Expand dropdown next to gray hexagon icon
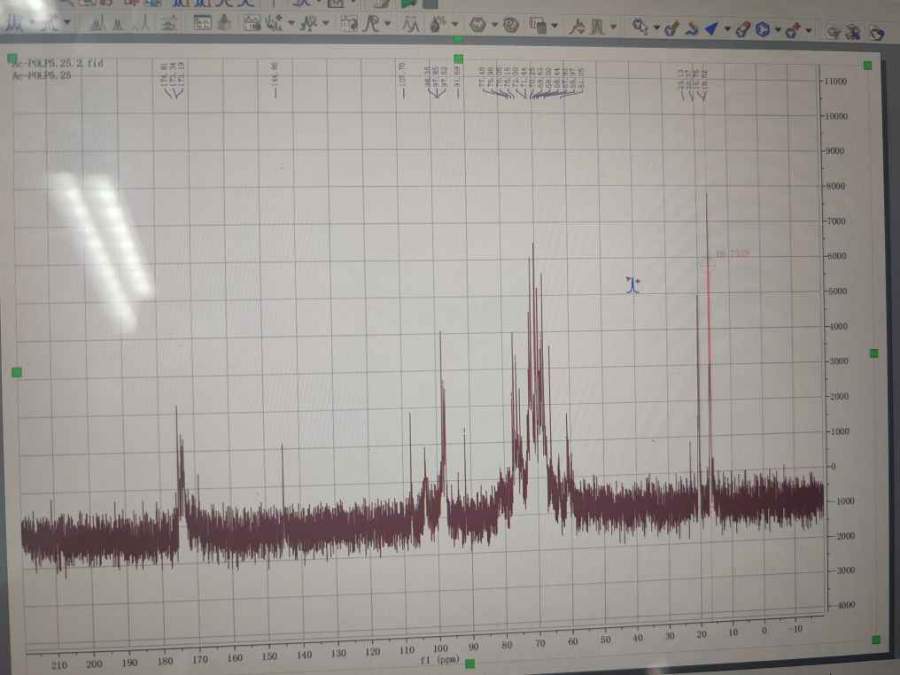The image size is (900, 675). (493, 25)
